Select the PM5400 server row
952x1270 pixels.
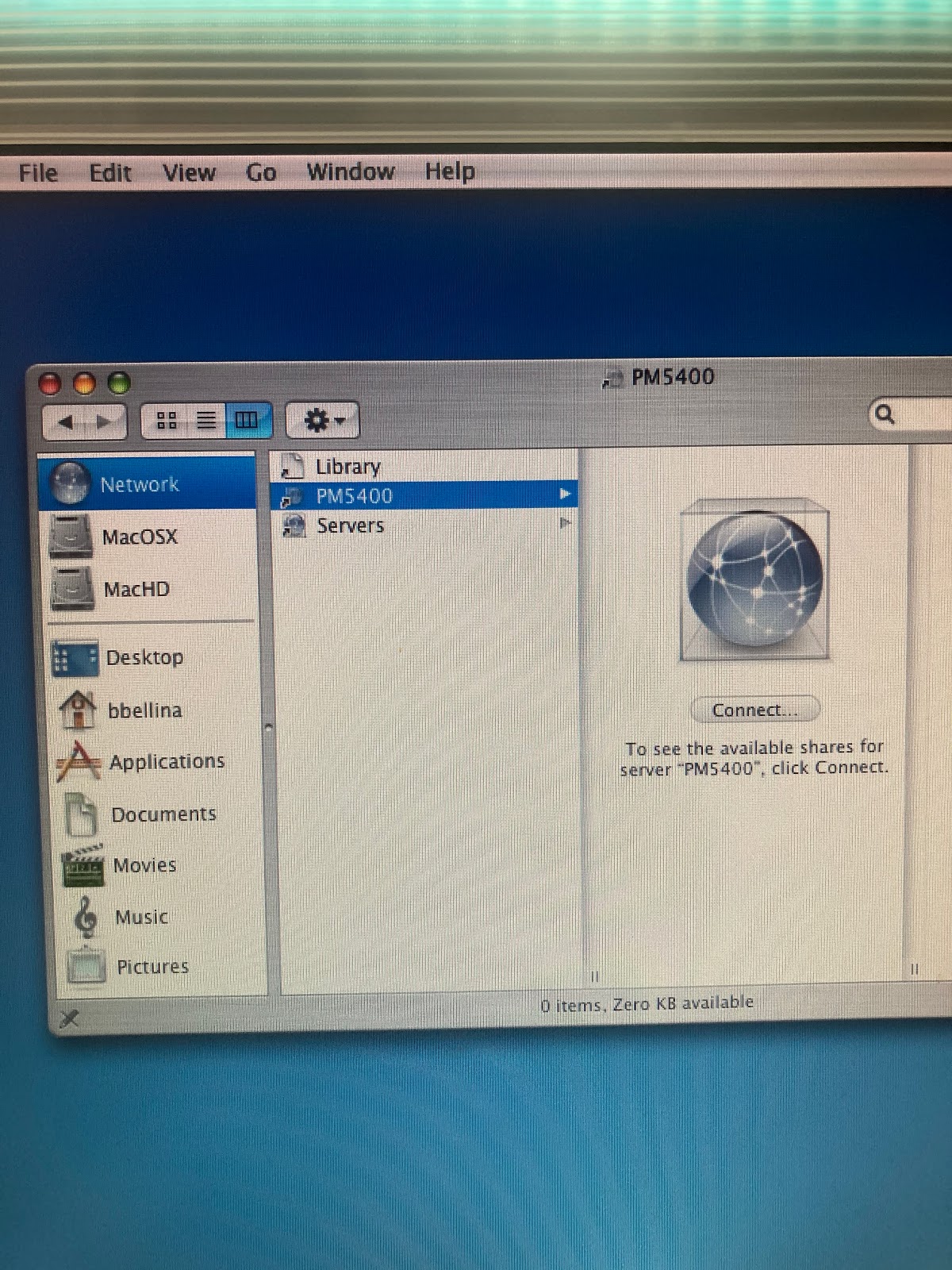425,496
